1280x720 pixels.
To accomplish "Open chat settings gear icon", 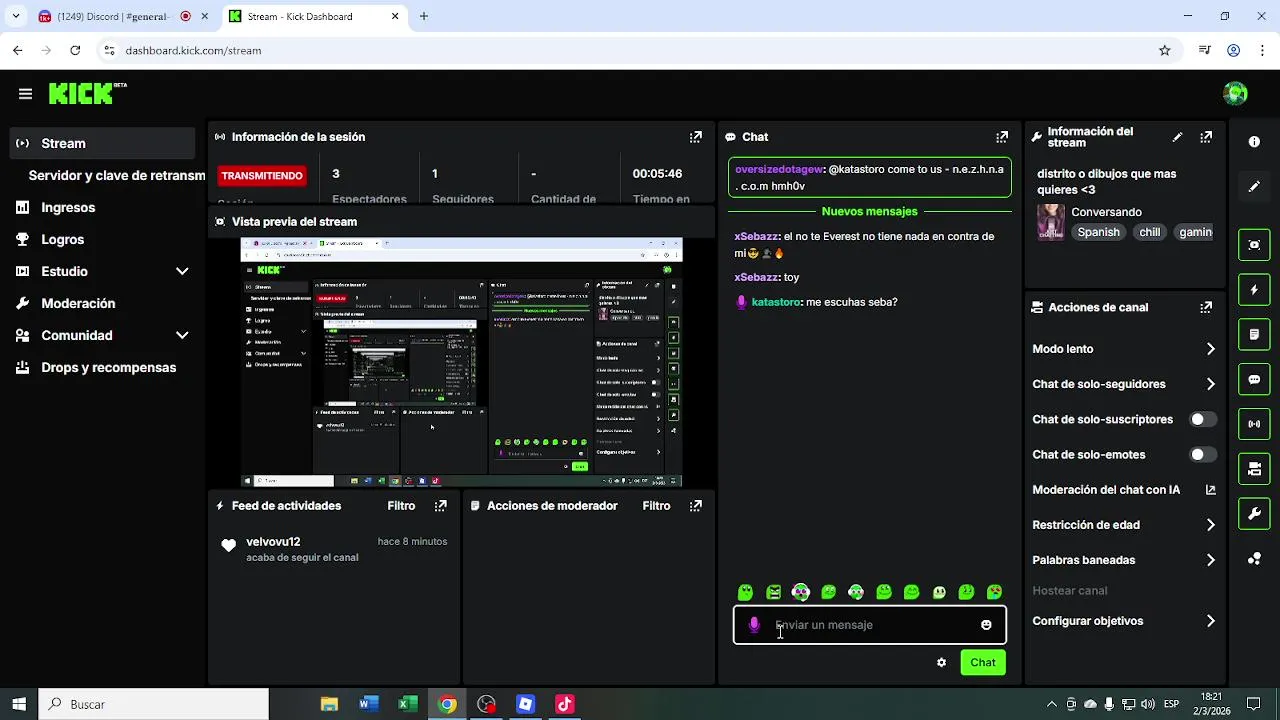I will coord(941,662).
